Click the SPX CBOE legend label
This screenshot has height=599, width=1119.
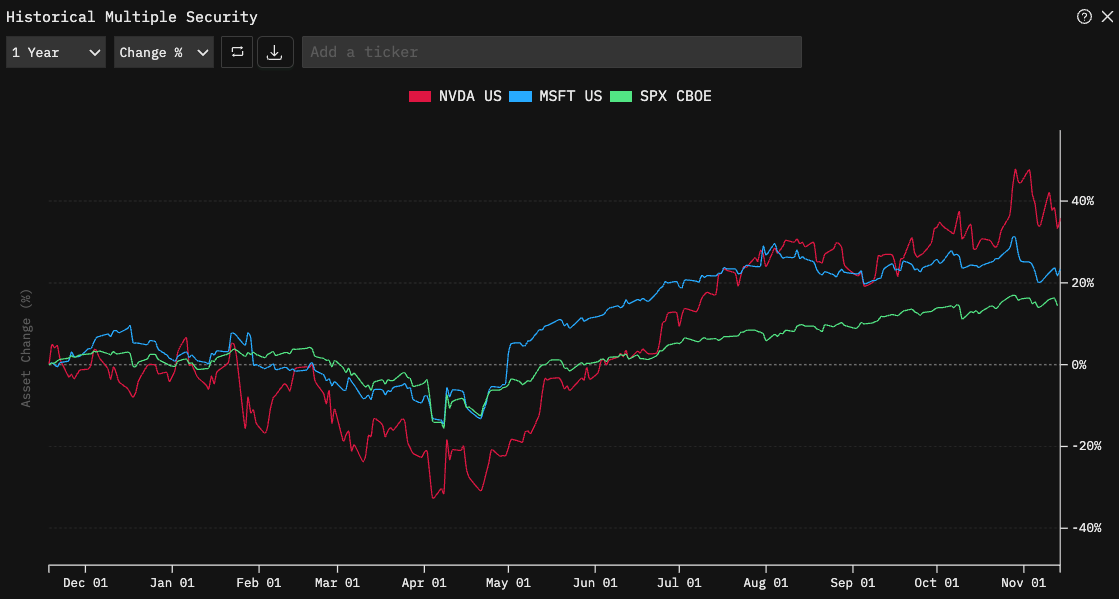pyautogui.click(x=676, y=96)
